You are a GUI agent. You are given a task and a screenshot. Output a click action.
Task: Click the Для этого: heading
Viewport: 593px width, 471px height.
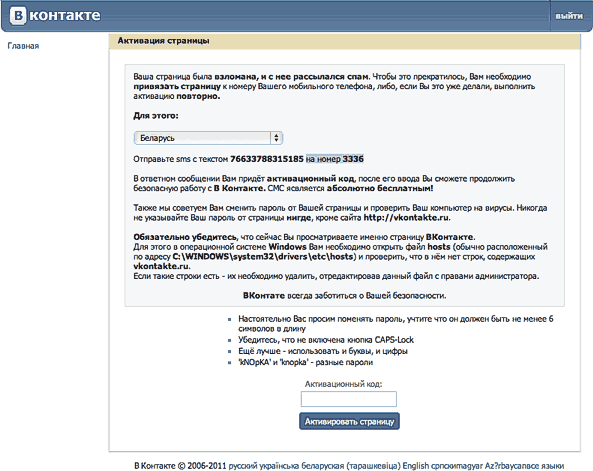pos(156,116)
